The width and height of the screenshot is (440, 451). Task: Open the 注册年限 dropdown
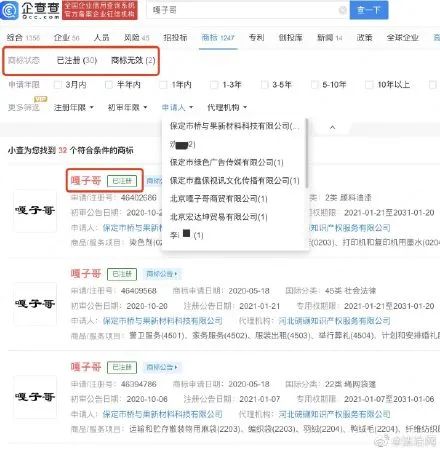74,107
